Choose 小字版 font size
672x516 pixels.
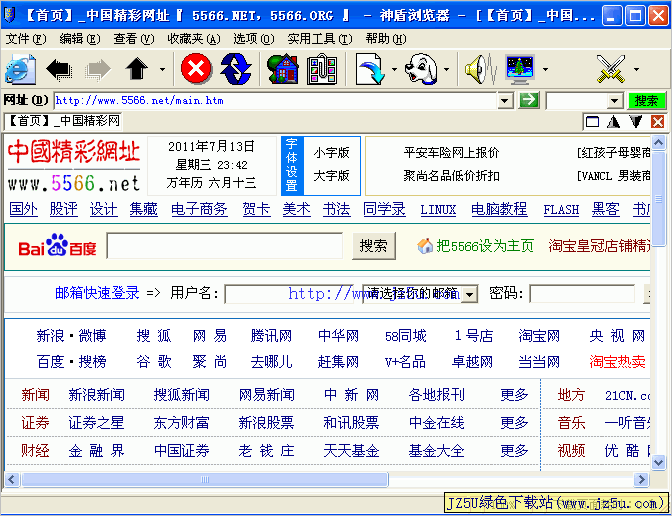pos(331,153)
